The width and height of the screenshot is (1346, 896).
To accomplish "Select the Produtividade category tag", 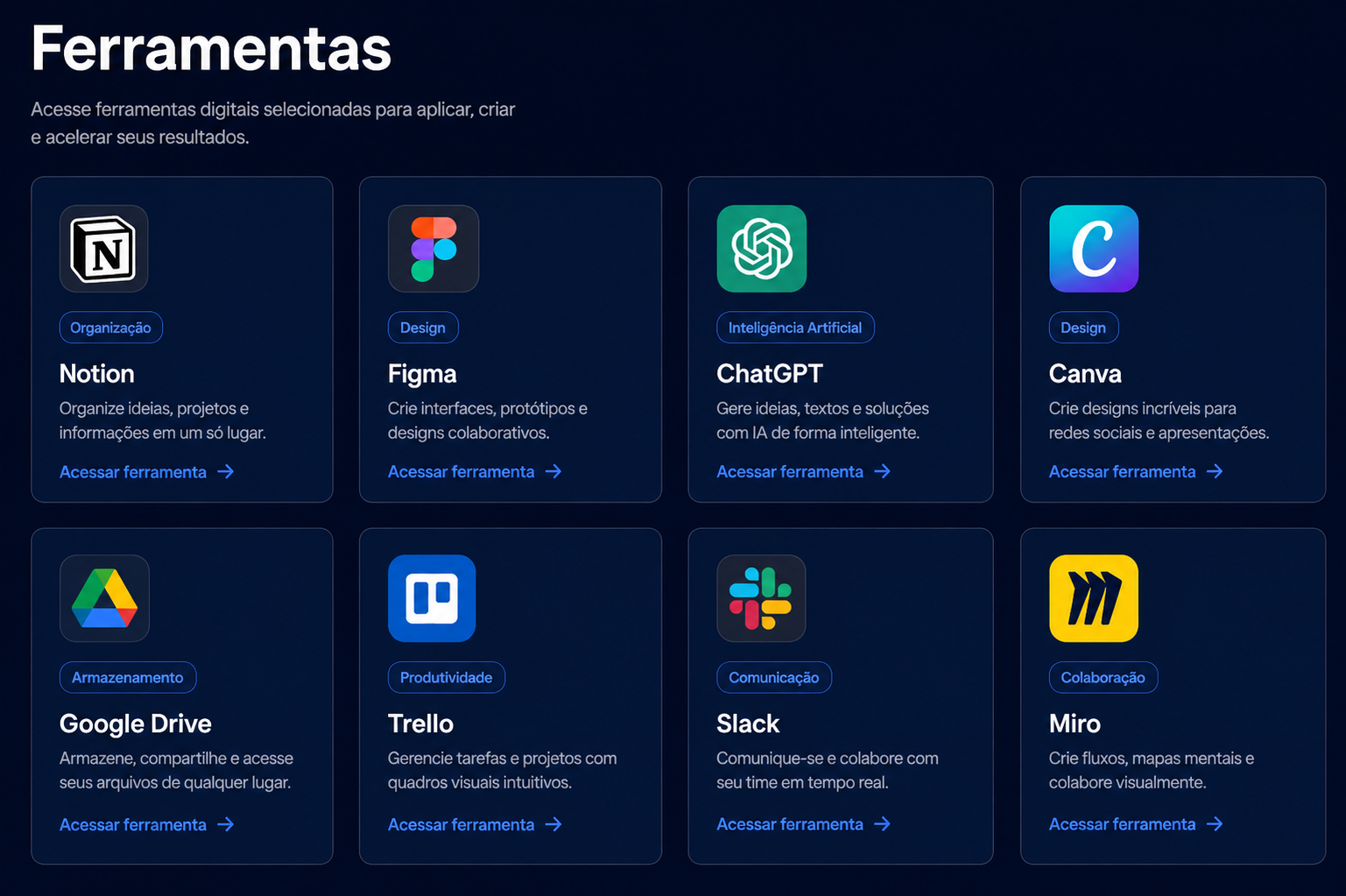I will tap(447, 677).
